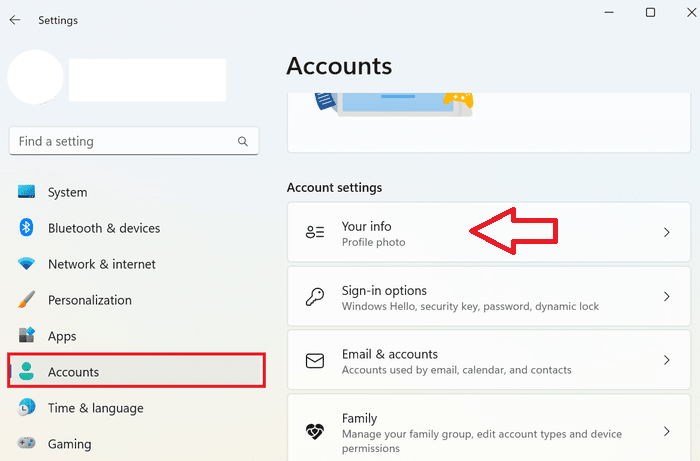This screenshot has height=461, width=700.
Task: Click the Find a setting search box
Action: 133,141
